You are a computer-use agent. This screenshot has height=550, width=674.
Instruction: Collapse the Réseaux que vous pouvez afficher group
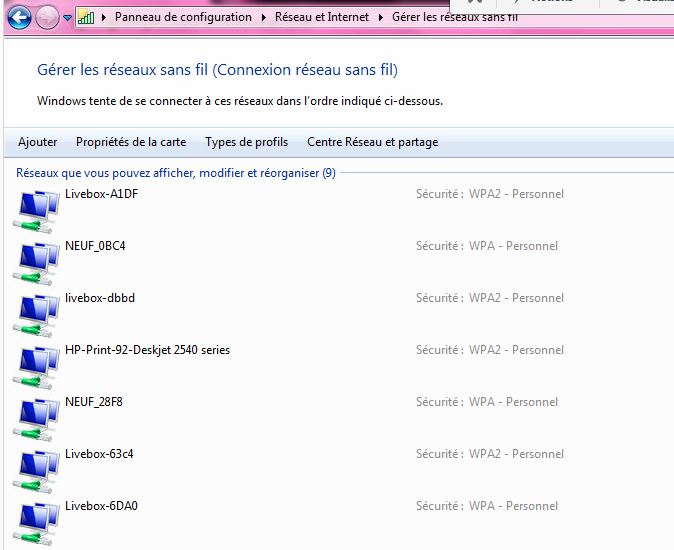176,173
